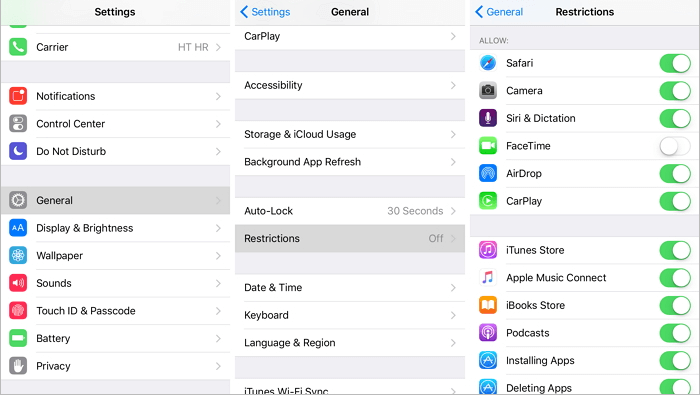Tap the Display & Brightness AA icon
This screenshot has width=700, height=395.
pos(18,228)
